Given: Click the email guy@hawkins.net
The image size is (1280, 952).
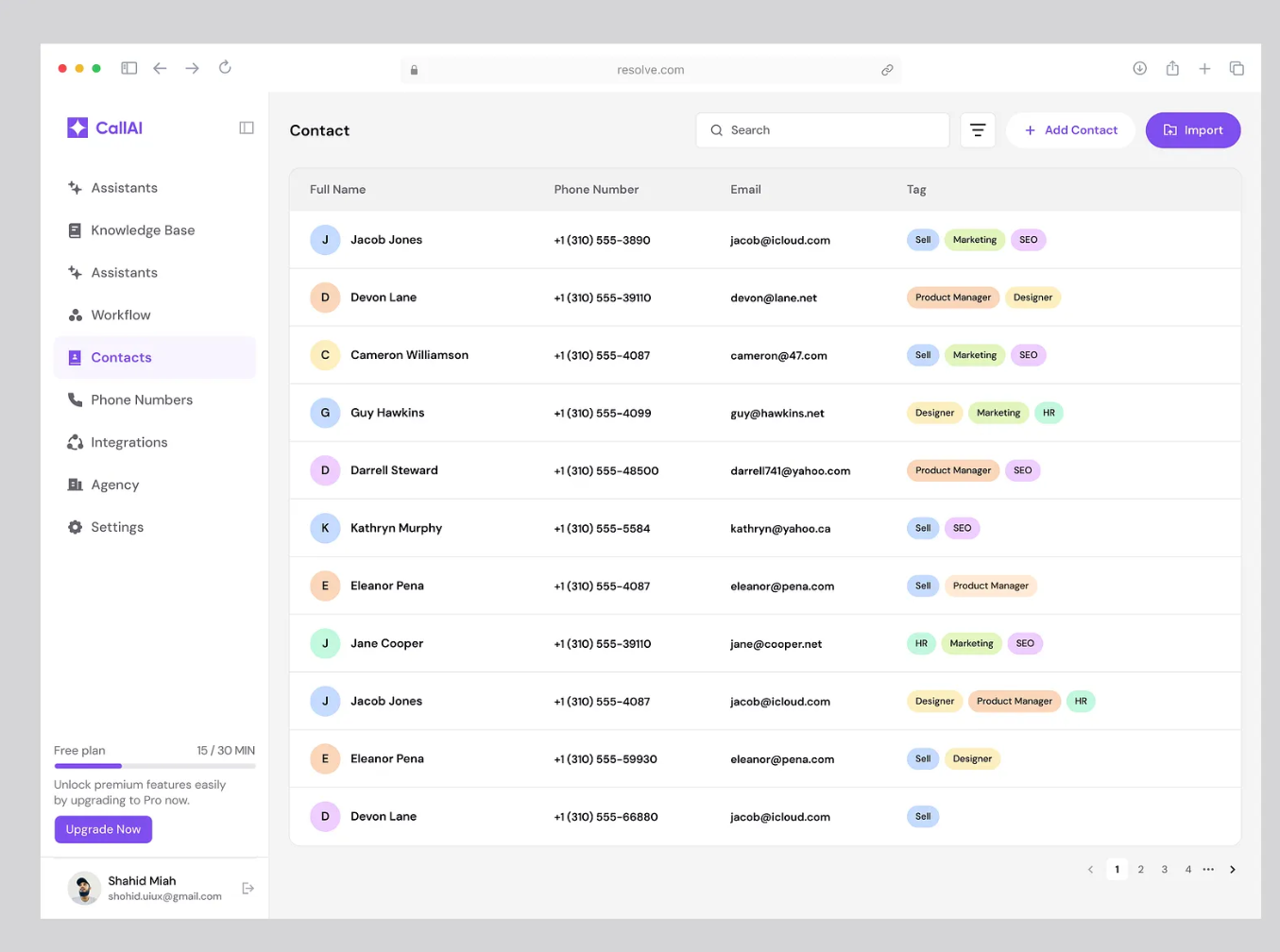Looking at the screenshot, I should point(777,413).
